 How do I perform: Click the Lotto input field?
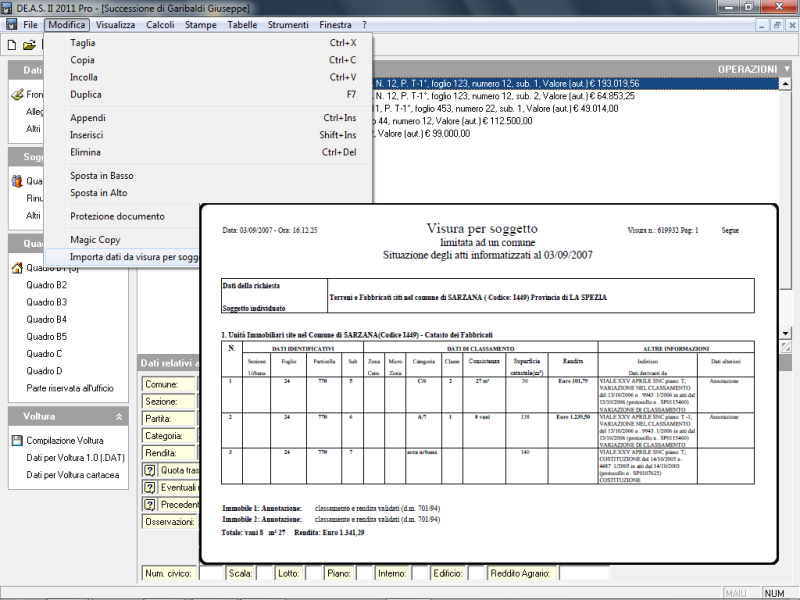click(x=314, y=573)
